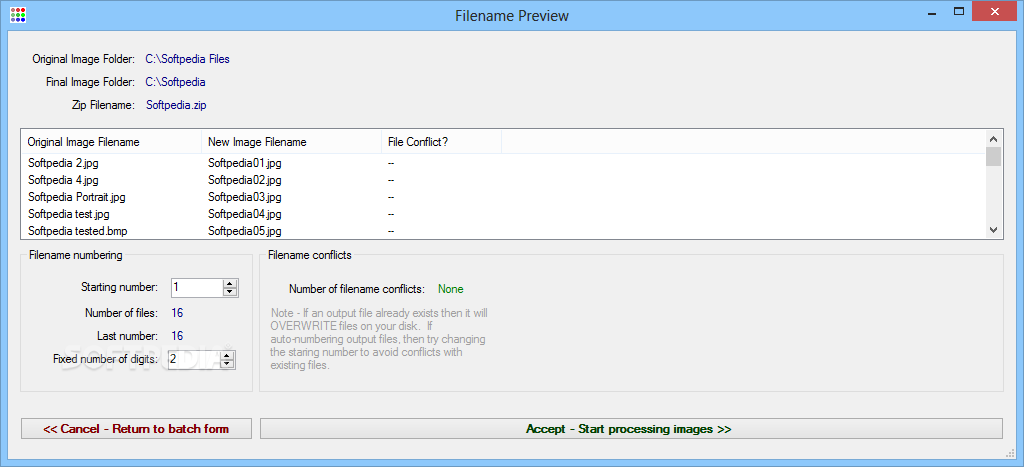Click the list scrollbar thumb
The height and width of the screenshot is (467, 1024).
993,157
